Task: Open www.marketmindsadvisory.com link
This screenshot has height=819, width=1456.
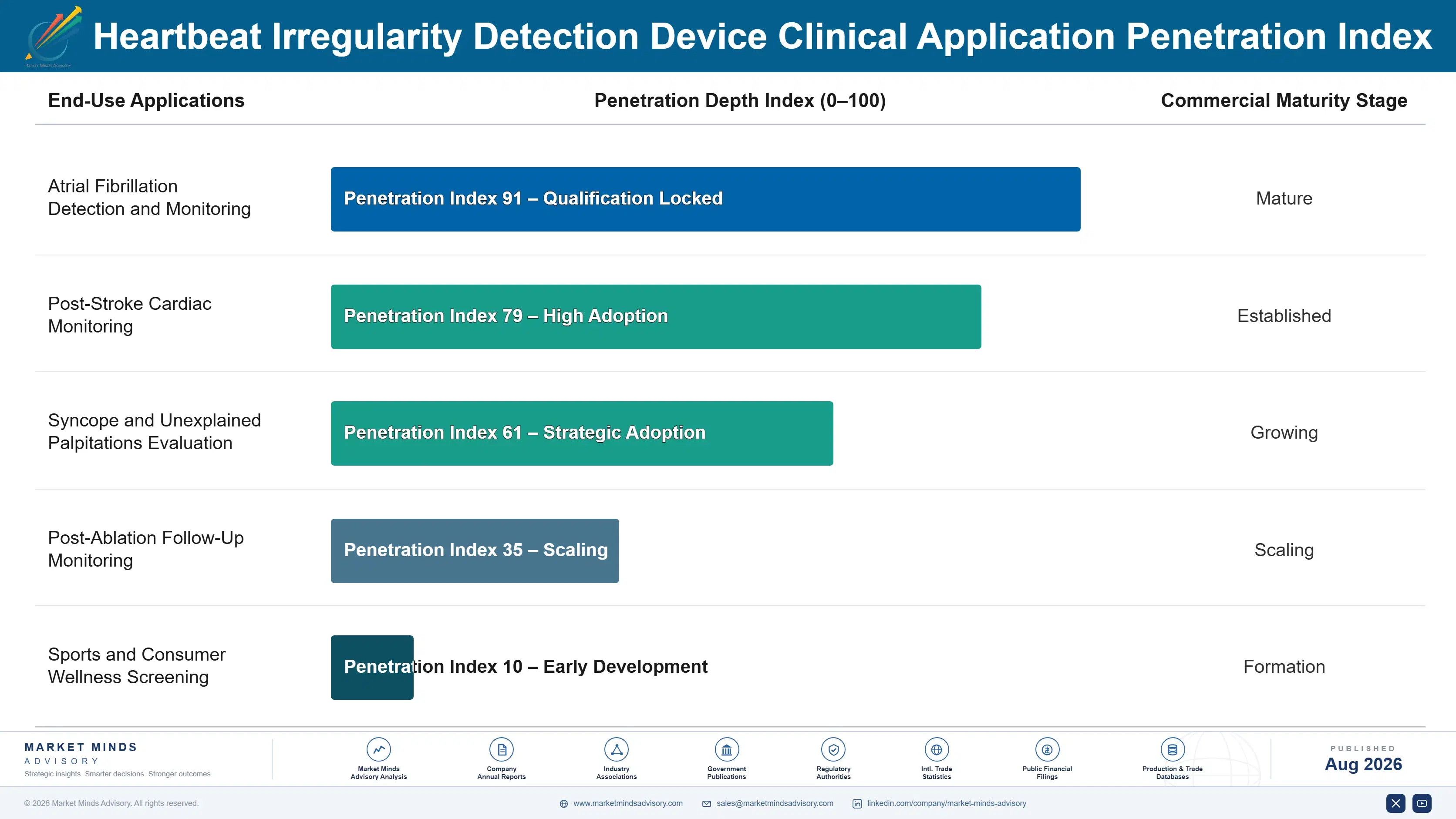Action: point(628,803)
